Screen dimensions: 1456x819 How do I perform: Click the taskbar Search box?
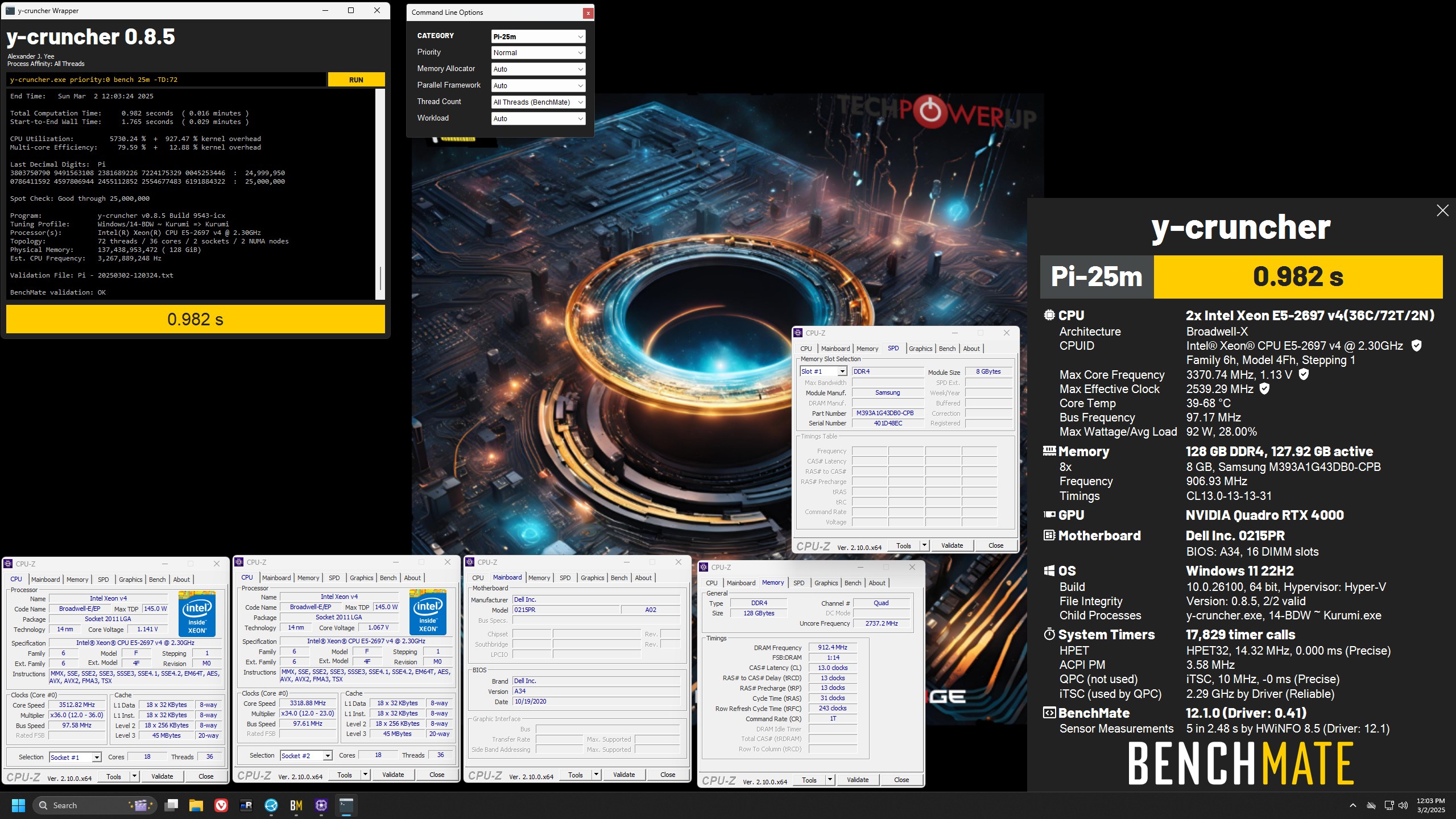pyautogui.click(x=94, y=805)
